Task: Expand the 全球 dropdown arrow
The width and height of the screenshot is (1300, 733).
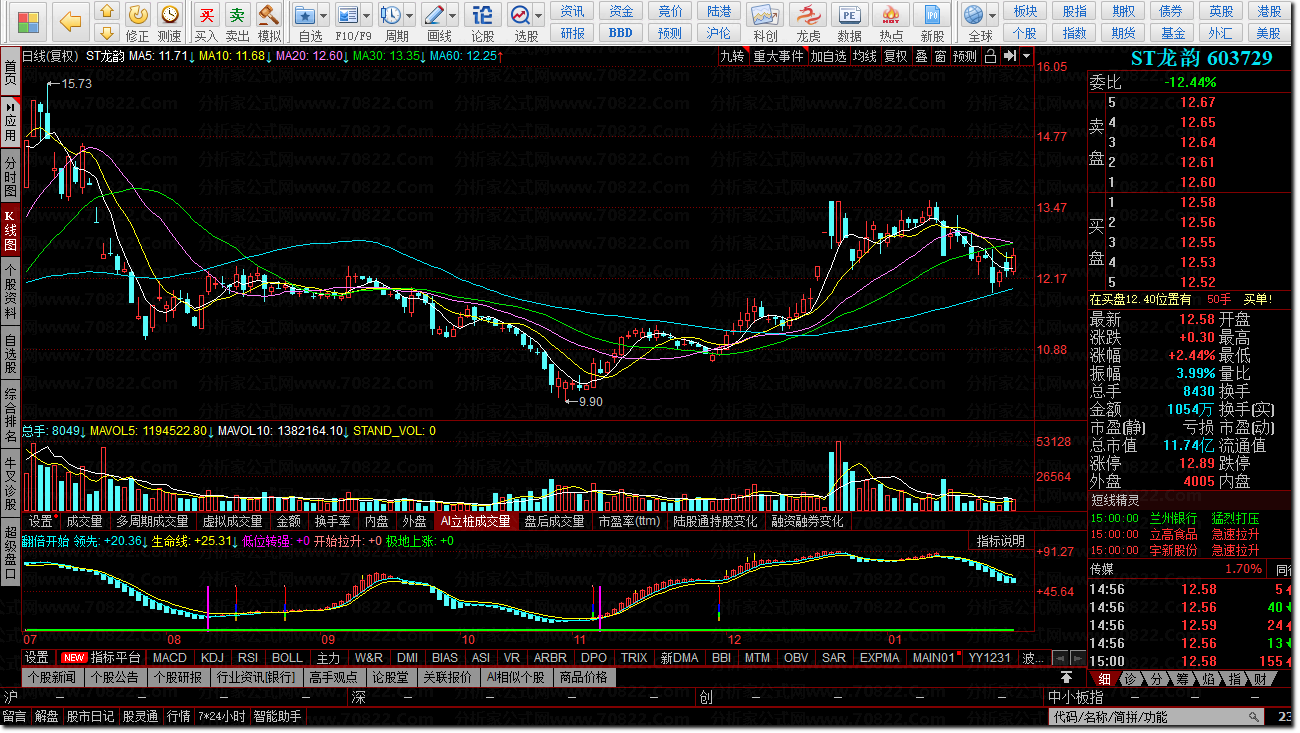Action: pos(993,16)
